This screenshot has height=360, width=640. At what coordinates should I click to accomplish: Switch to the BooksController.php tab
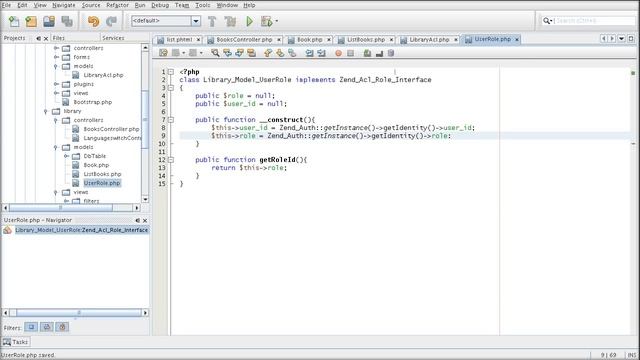pyautogui.click(x=244, y=40)
